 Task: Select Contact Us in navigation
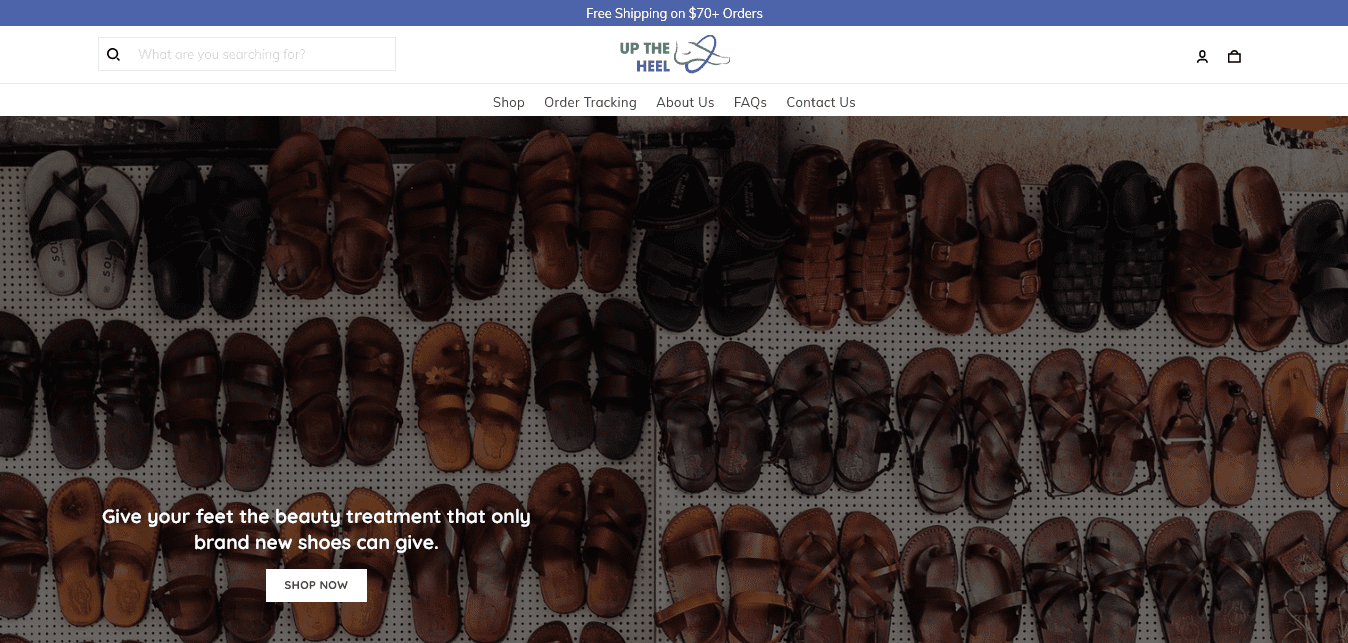pos(820,102)
